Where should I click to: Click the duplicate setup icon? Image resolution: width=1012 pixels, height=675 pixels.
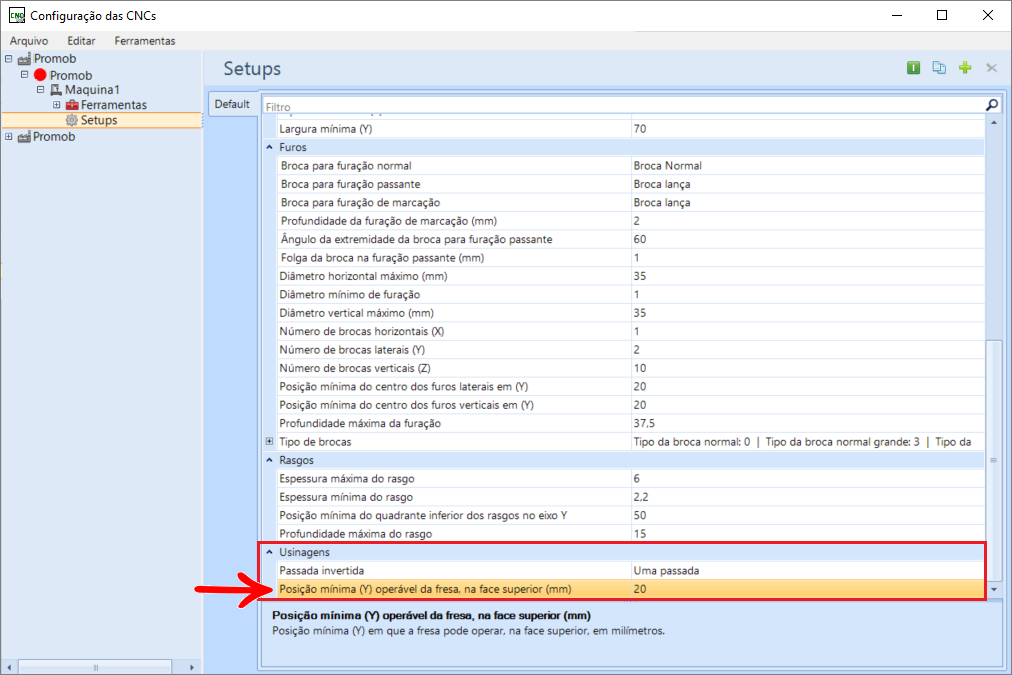tap(939, 68)
